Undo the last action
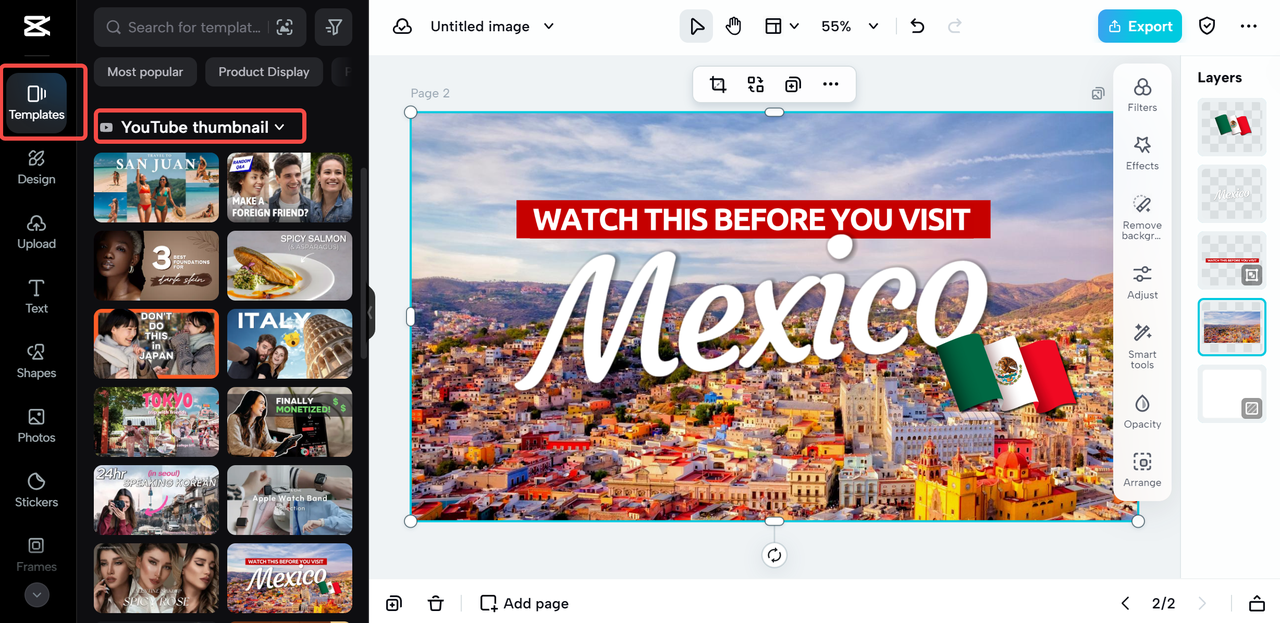1280x623 pixels. point(917,27)
